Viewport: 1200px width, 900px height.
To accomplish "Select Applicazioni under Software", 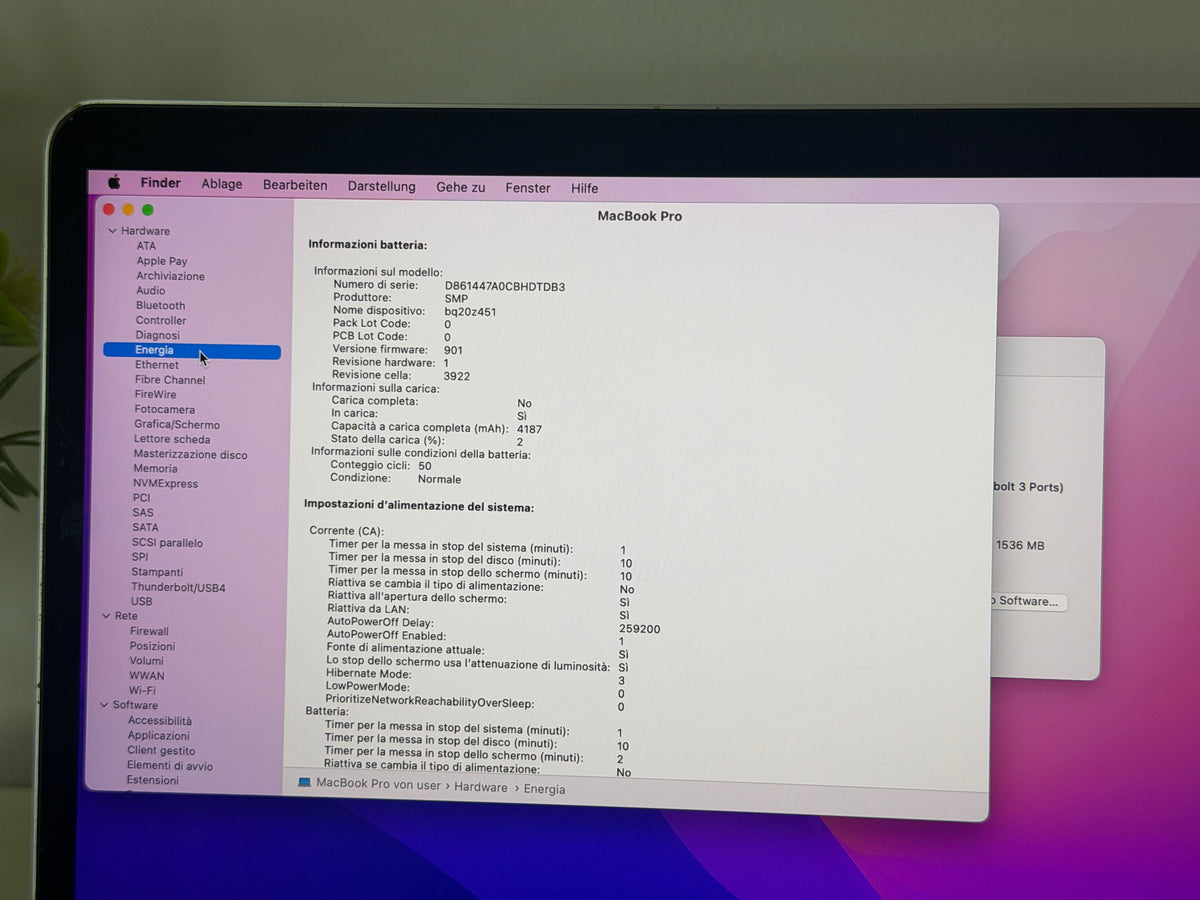I will [x=159, y=736].
